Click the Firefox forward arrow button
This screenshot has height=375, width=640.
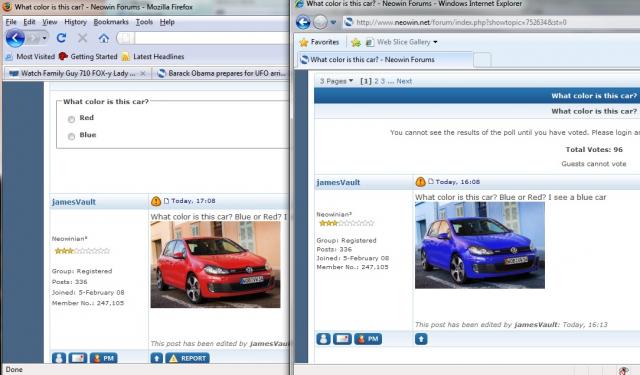tap(34, 38)
